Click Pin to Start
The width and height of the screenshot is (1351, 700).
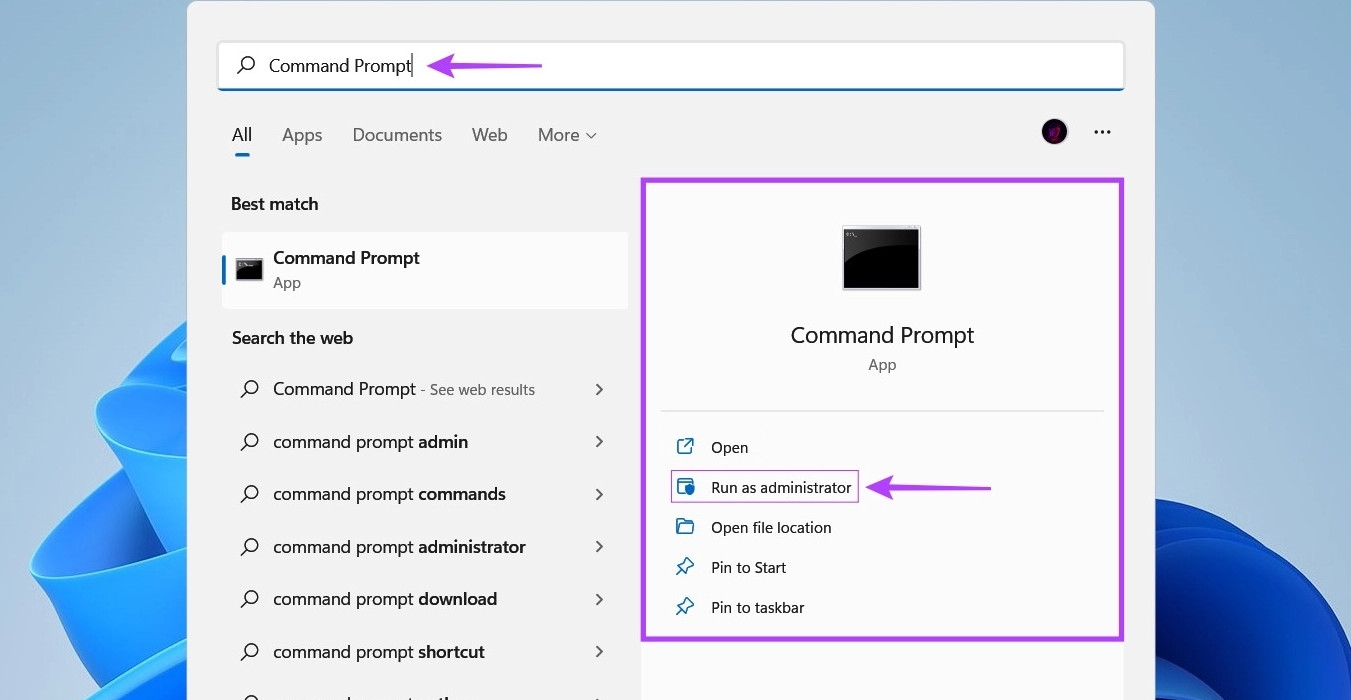[748, 568]
